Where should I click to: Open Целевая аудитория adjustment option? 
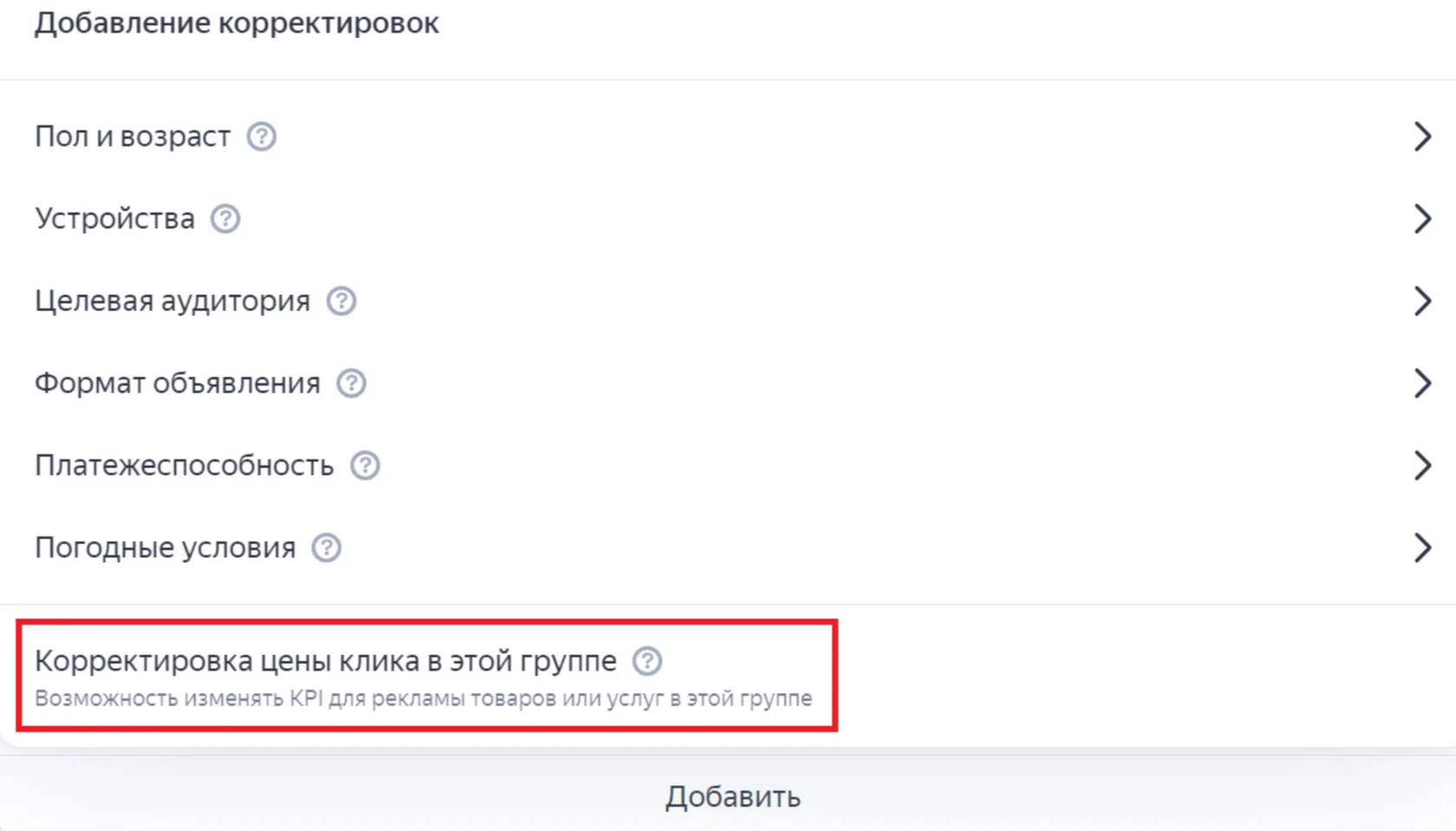click(x=728, y=301)
